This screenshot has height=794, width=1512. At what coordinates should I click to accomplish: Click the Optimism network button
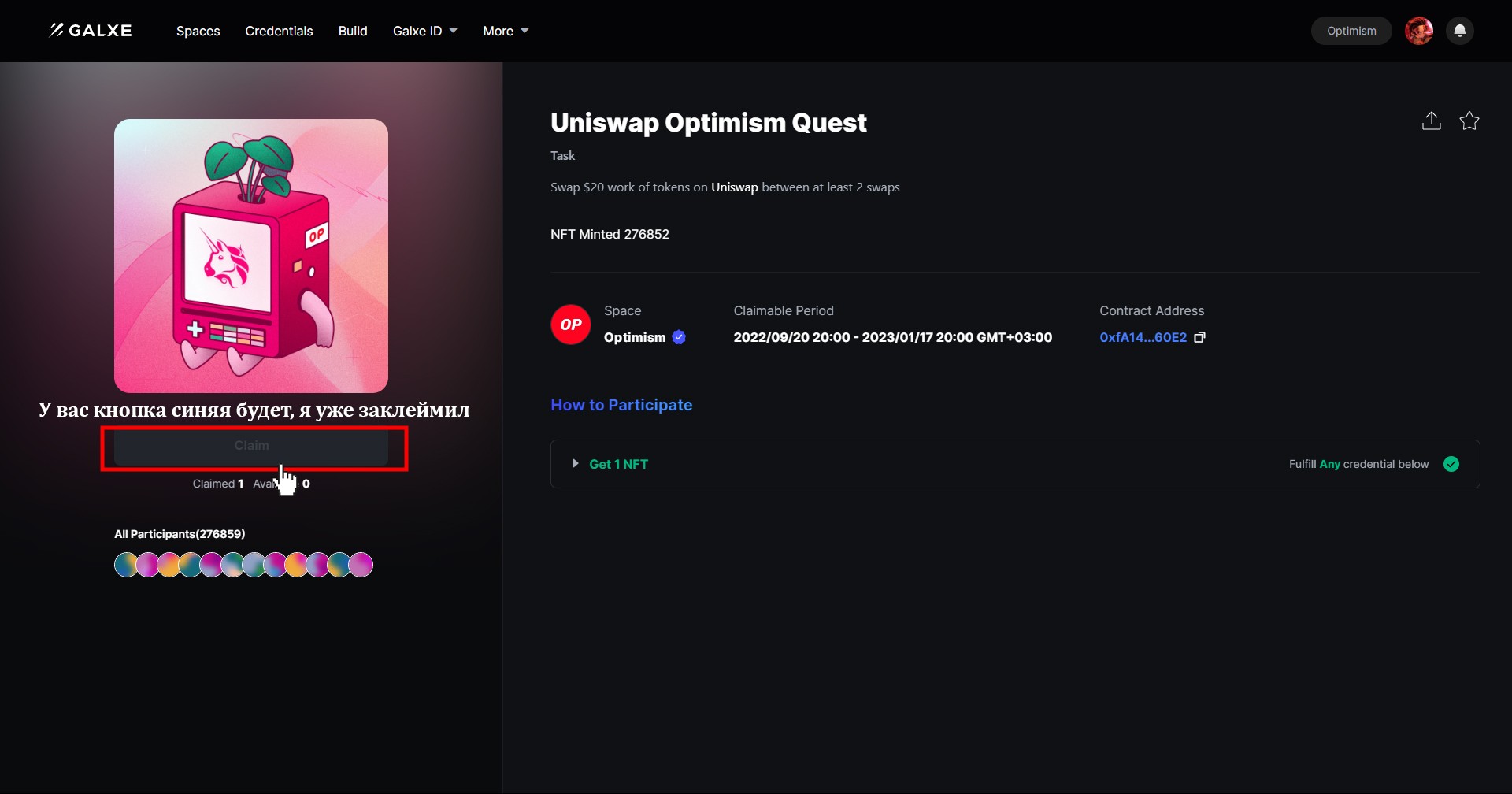coord(1351,31)
